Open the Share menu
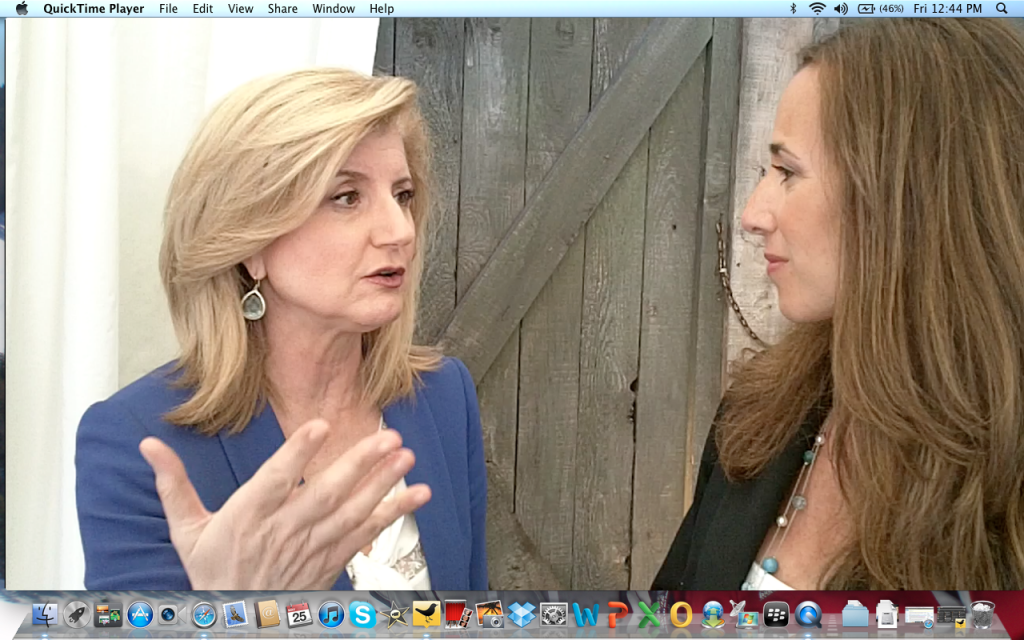 coord(282,8)
